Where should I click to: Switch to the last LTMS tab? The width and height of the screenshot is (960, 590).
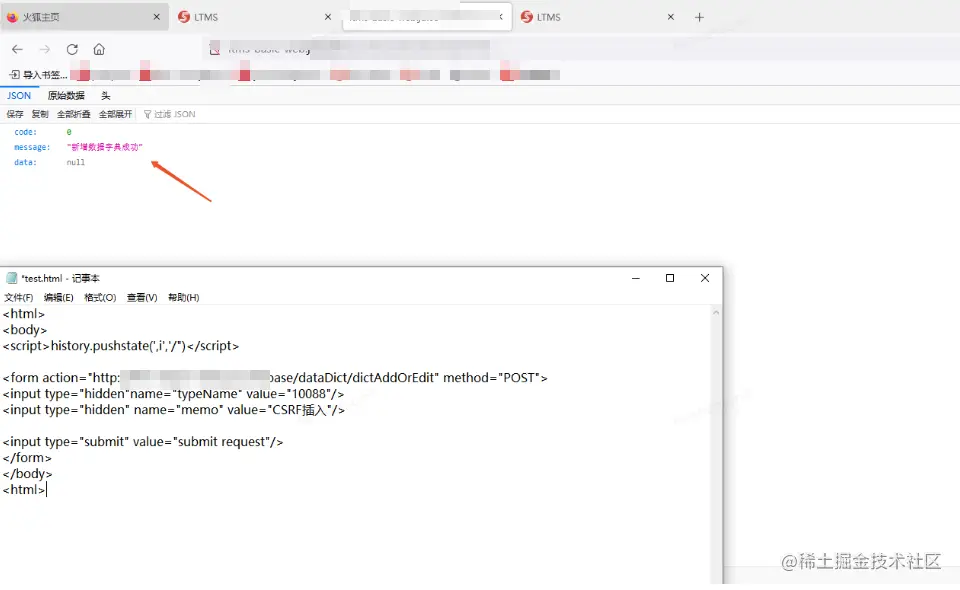598,17
